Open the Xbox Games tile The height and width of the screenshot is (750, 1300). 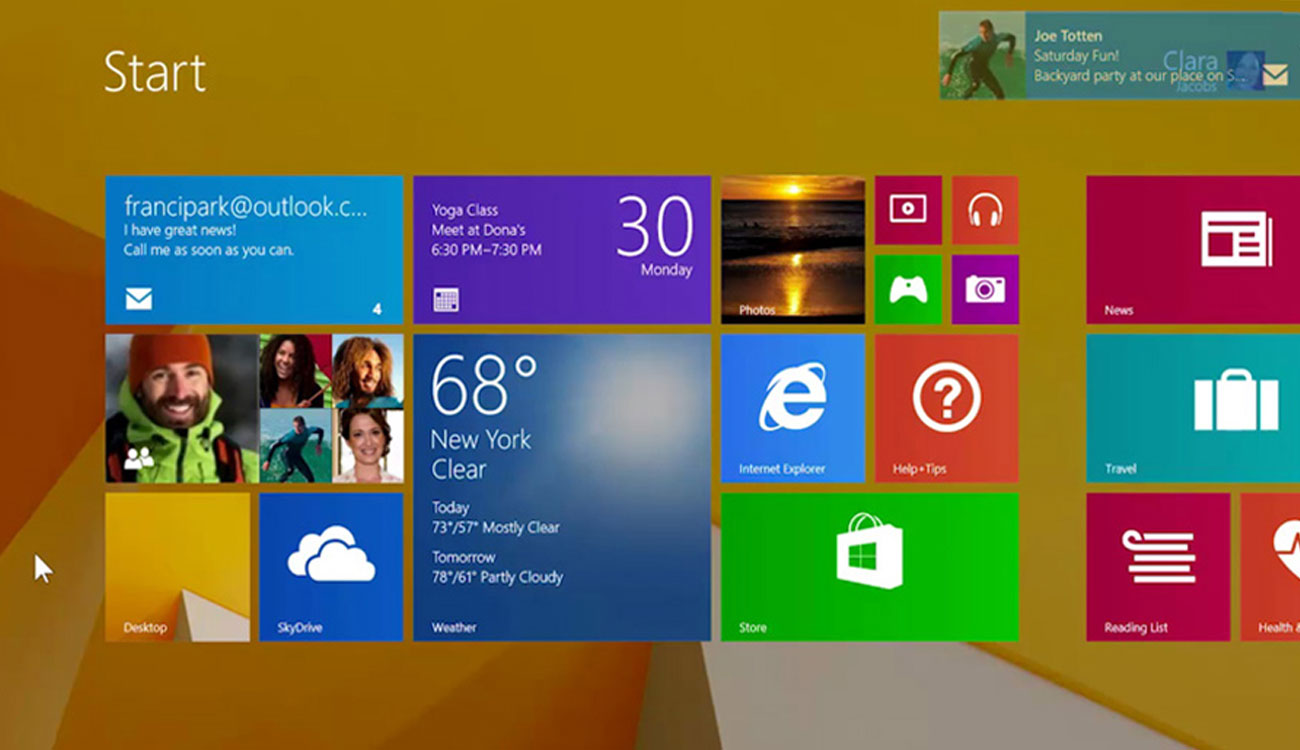tap(908, 289)
